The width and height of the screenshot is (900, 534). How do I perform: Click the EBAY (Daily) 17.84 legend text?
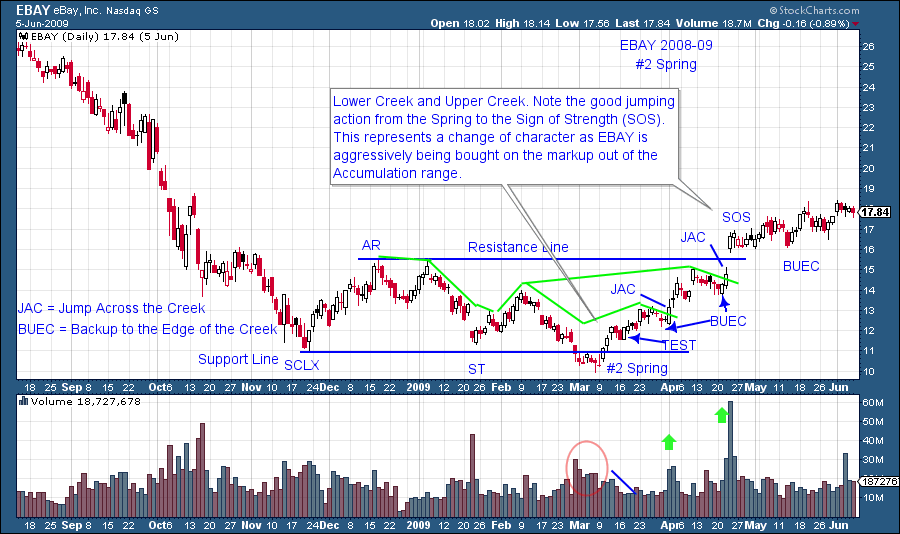(104, 36)
